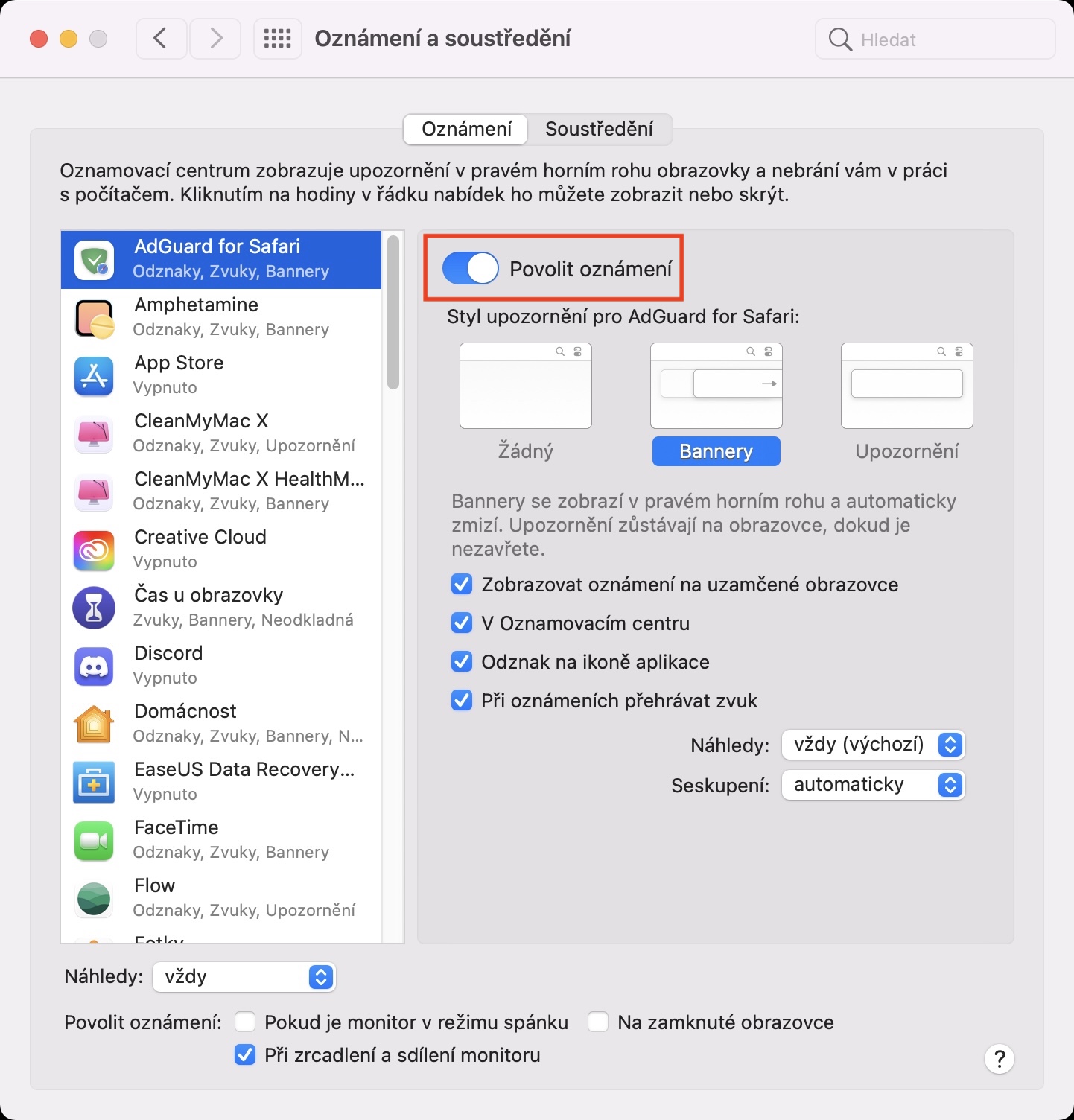Click the AdGuard for Safari shield icon
This screenshot has width=1074, height=1120.
[94, 260]
